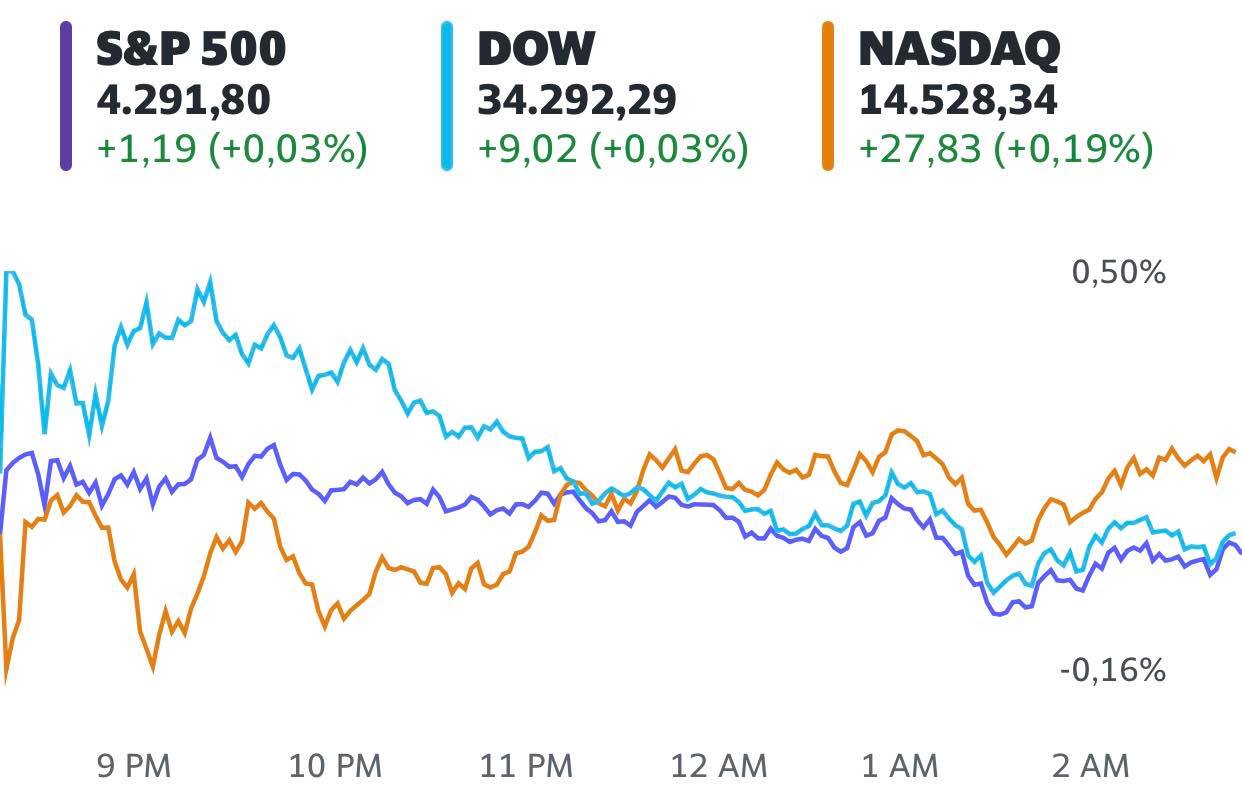Click the DOW change +9,02 (+0,03%)
Viewport: 1242px width, 799px height.
coord(613,149)
